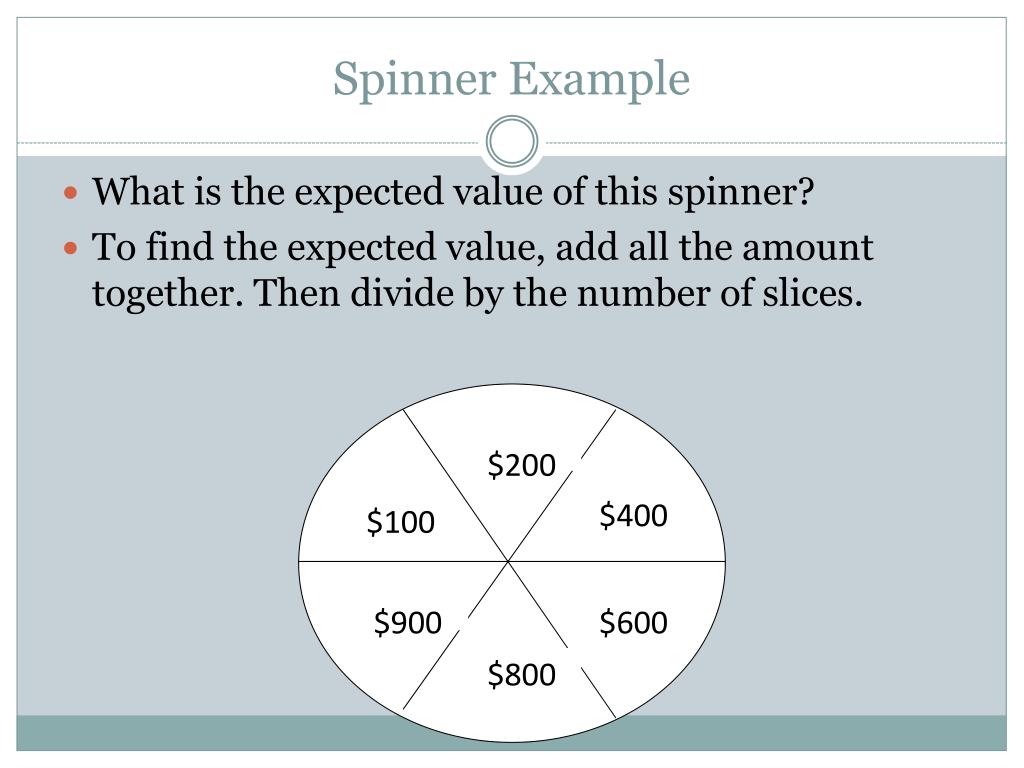The width and height of the screenshot is (1024, 768).
Task: Click the Spinner Example title
Action: [x=511, y=80]
